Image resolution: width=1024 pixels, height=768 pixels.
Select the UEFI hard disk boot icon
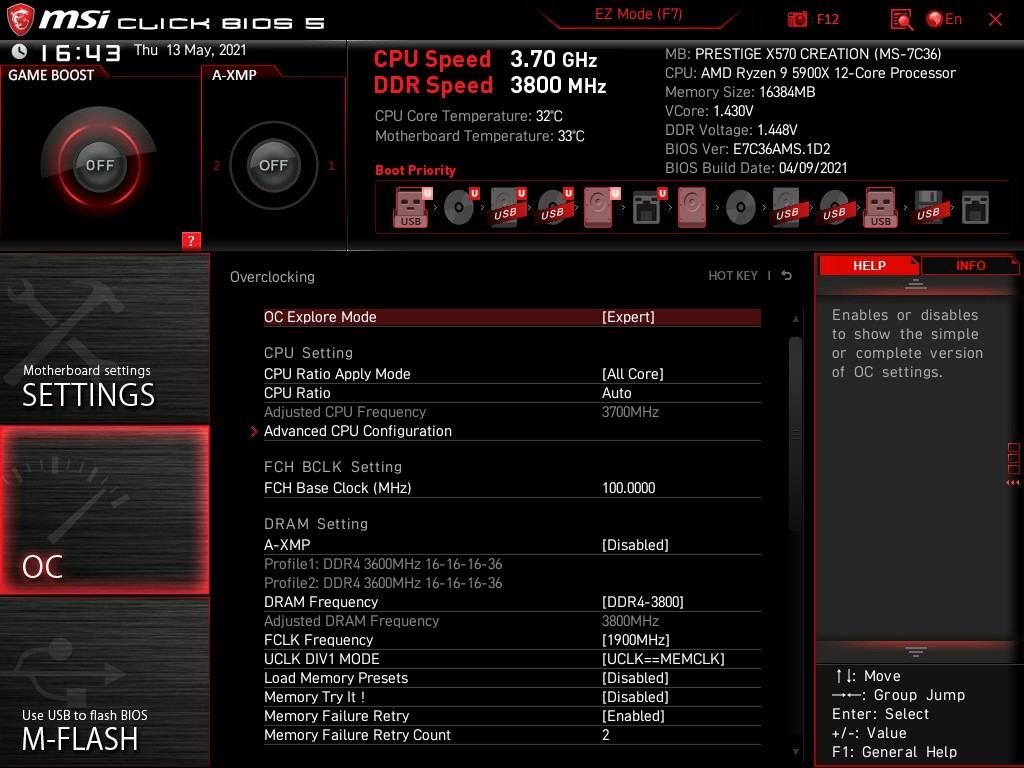pos(601,208)
